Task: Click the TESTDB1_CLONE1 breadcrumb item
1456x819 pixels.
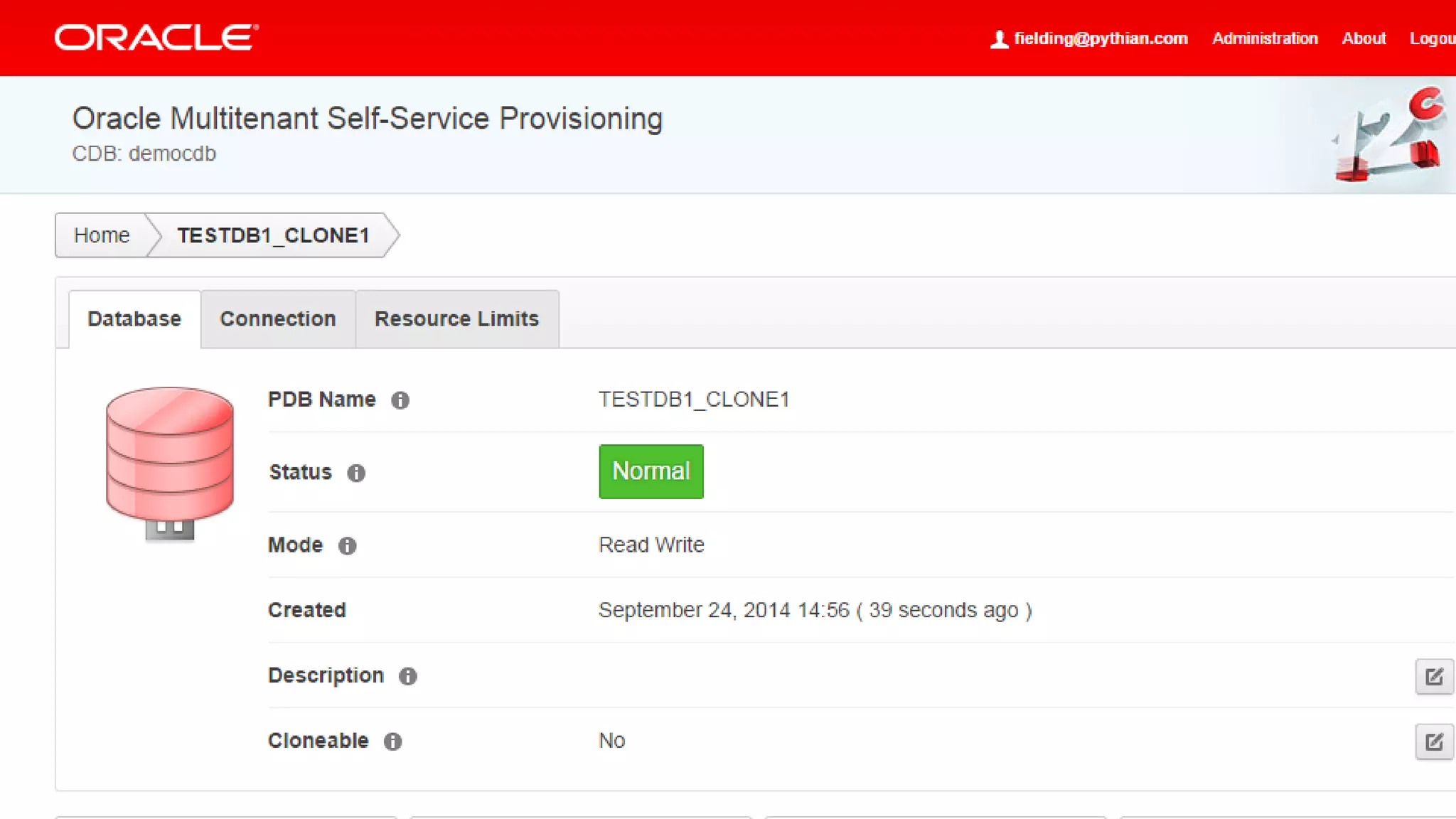Action: [x=273, y=235]
